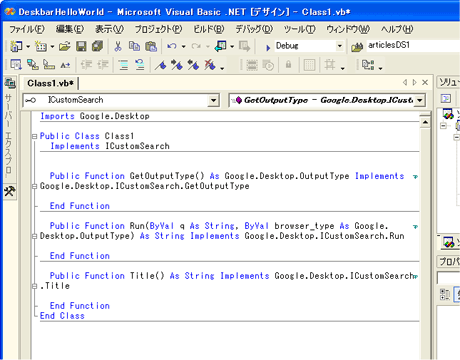Screen dimensions: 460x360
Task: Click the Clear bookmarks flag icon
Action: point(210,65)
